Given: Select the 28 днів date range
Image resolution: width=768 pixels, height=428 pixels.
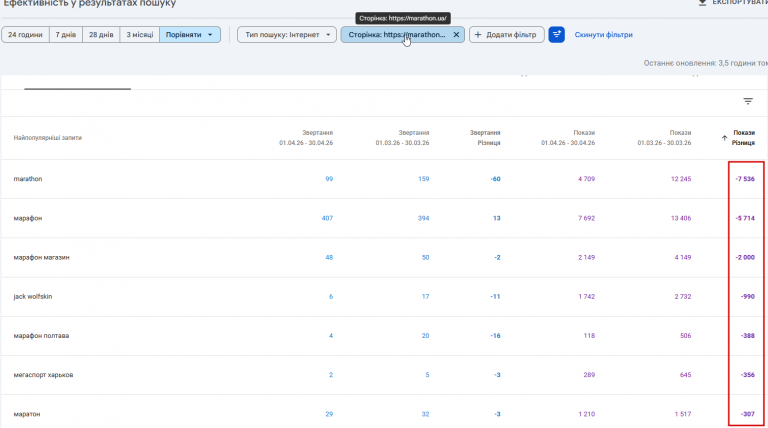Looking at the screenshot, I should (101, 35).
